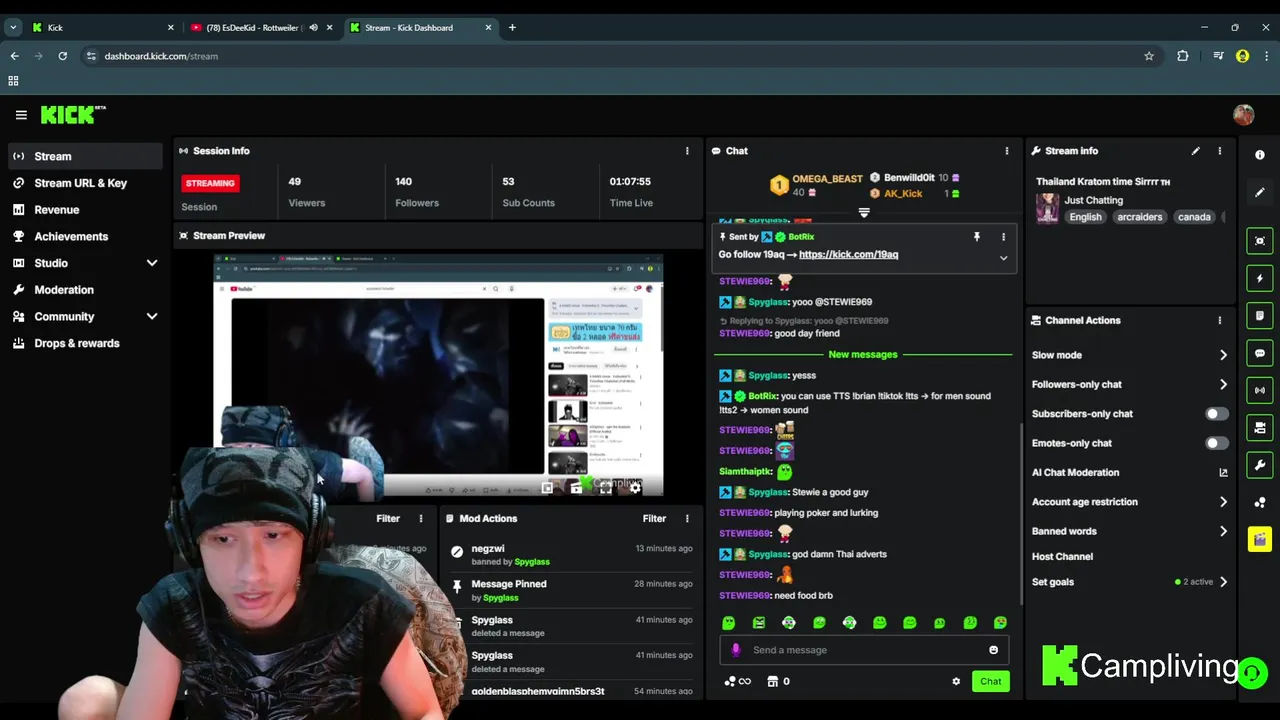Open the profile avatar menu
The image size is (1280, 720).
tap(1243, 115)
